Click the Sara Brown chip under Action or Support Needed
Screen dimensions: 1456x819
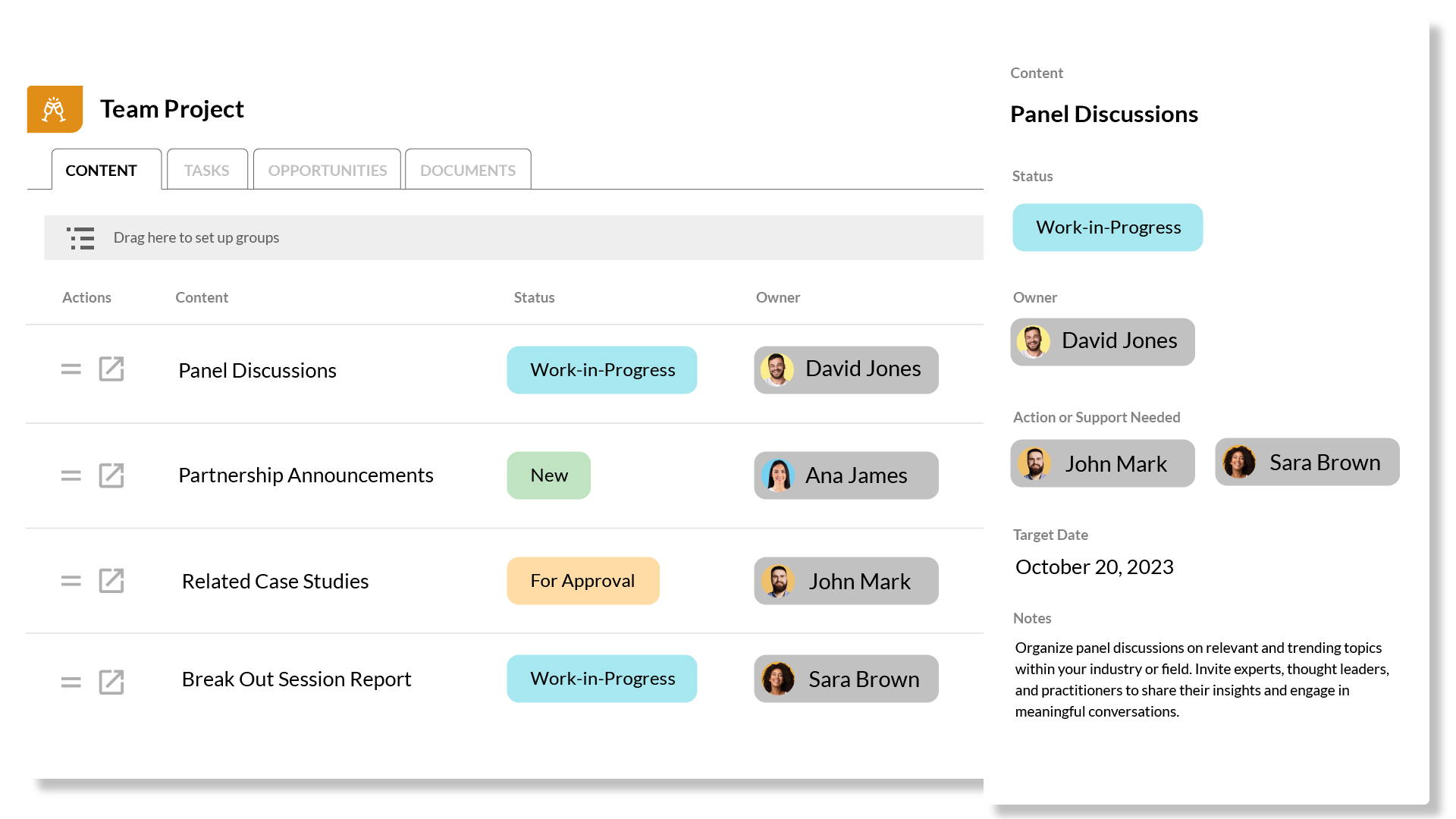[1307, 462]
